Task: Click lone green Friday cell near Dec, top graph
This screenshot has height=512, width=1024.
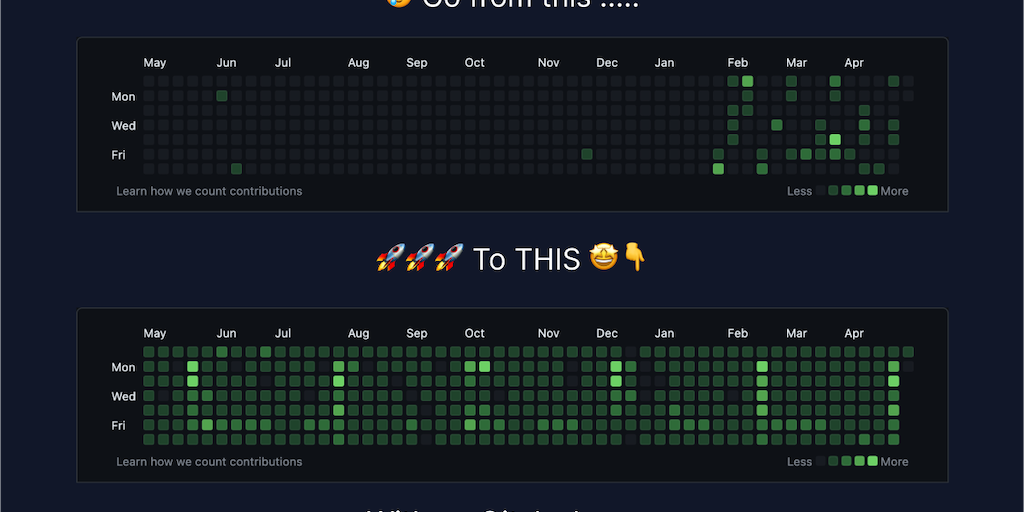Action: [587, 154]
